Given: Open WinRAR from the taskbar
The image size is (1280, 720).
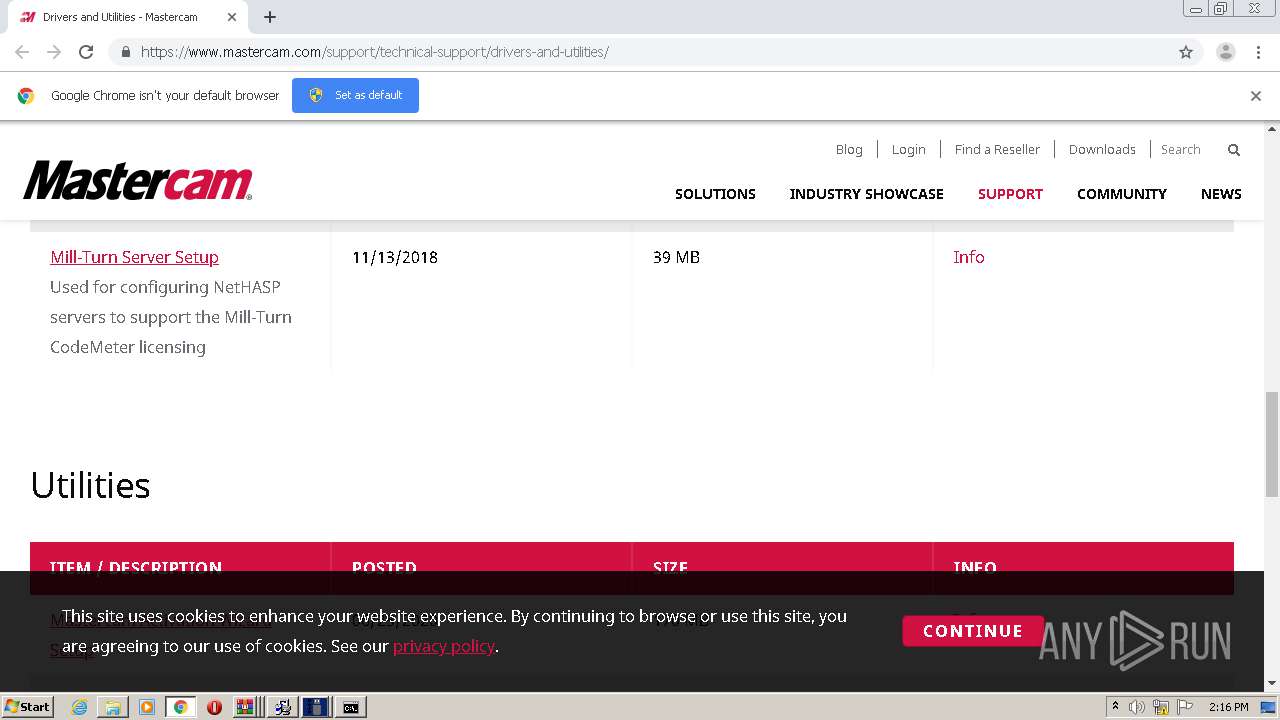Looking at the screenshot, I should [245, 707].
